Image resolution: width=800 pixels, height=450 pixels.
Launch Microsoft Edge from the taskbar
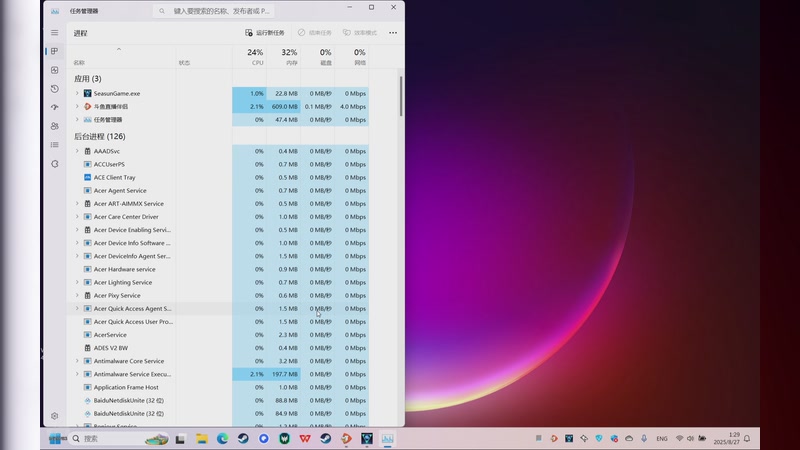coord(222,439)
